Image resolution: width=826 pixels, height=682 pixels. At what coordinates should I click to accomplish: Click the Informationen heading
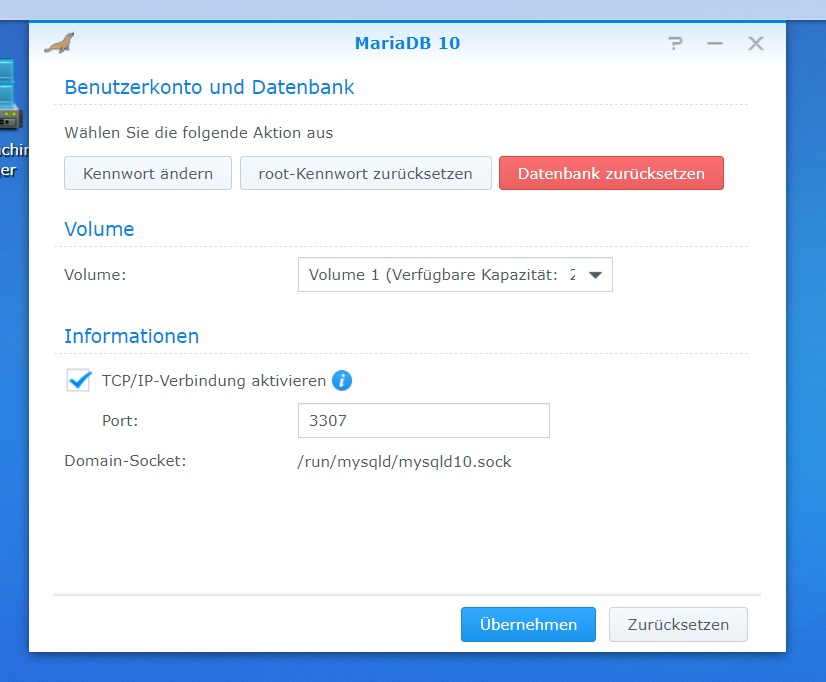pos(132,336)
